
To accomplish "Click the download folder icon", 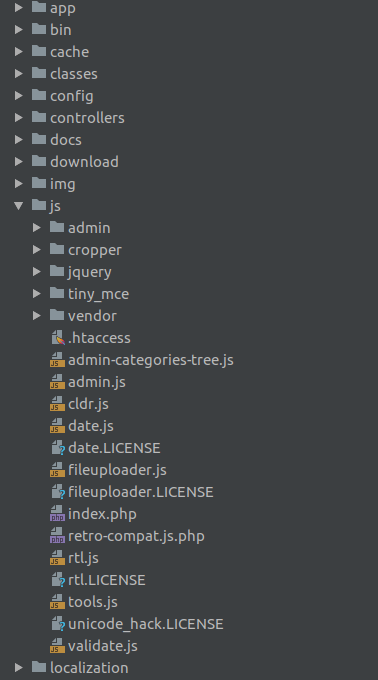I will click(39, 161).
